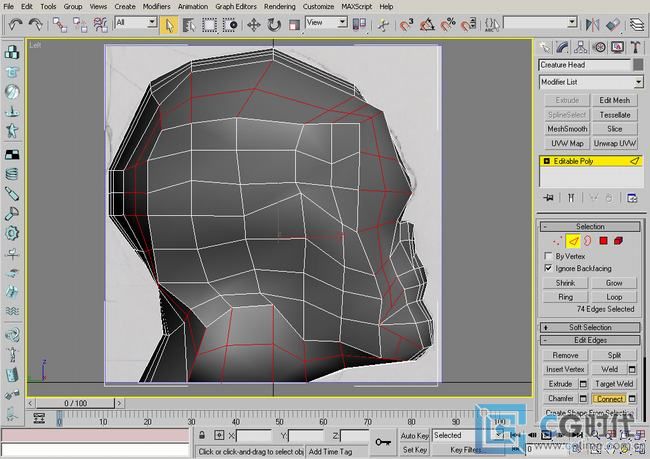The image size is (650, 459).
Task: Open the Layer Manager icon
Action: [x=637, y=24]
